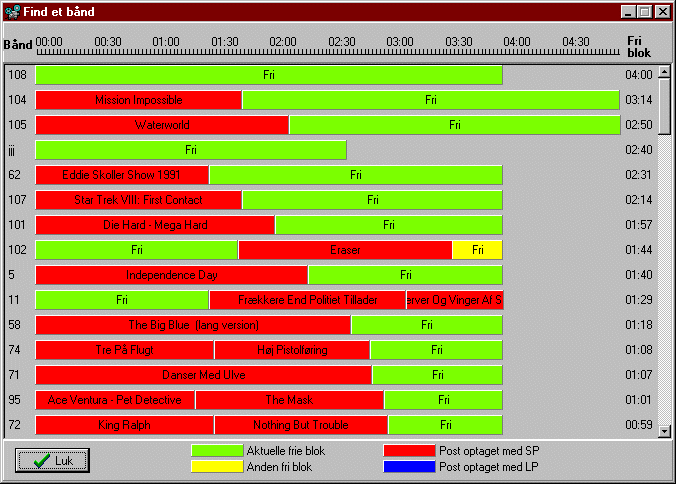Click the Fri block on tape 104
Image resolution: width=676 pixels, height=484 pixels.
[x=431, y=100]
